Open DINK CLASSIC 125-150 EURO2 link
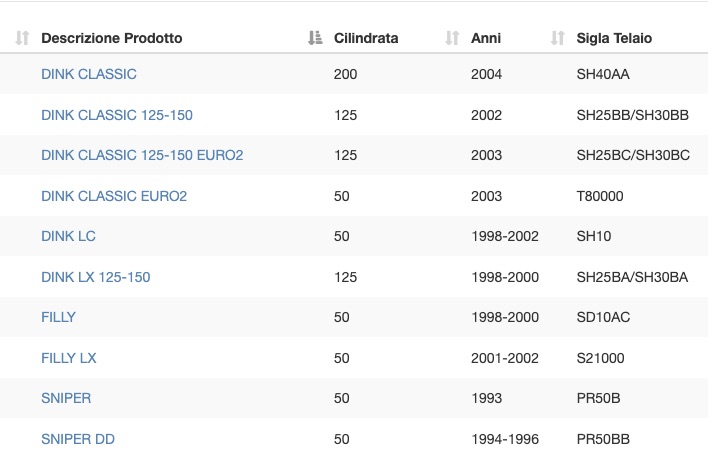This screenshot has width=708, height=465. [x=142, y=155]
